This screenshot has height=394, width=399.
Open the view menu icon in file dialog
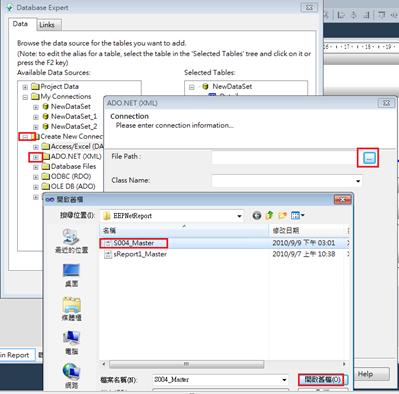click(x=297, y=216)
